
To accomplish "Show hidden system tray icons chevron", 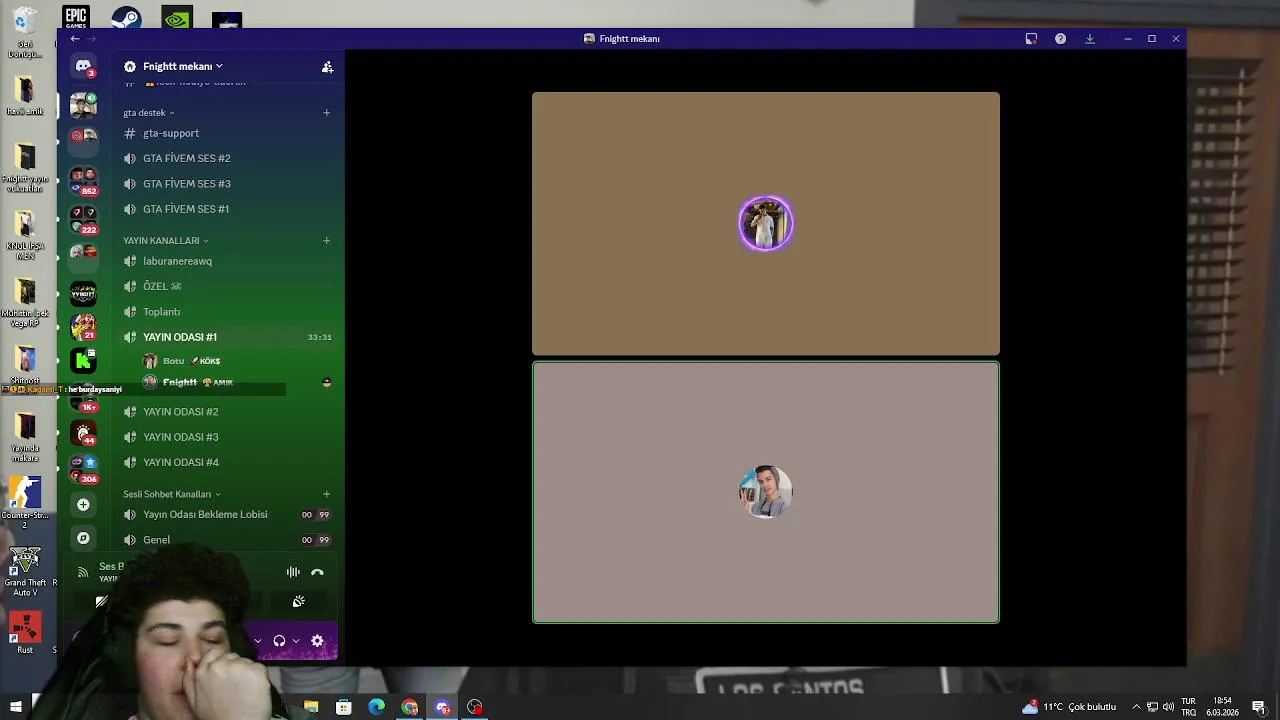I will click(1136, 707).
